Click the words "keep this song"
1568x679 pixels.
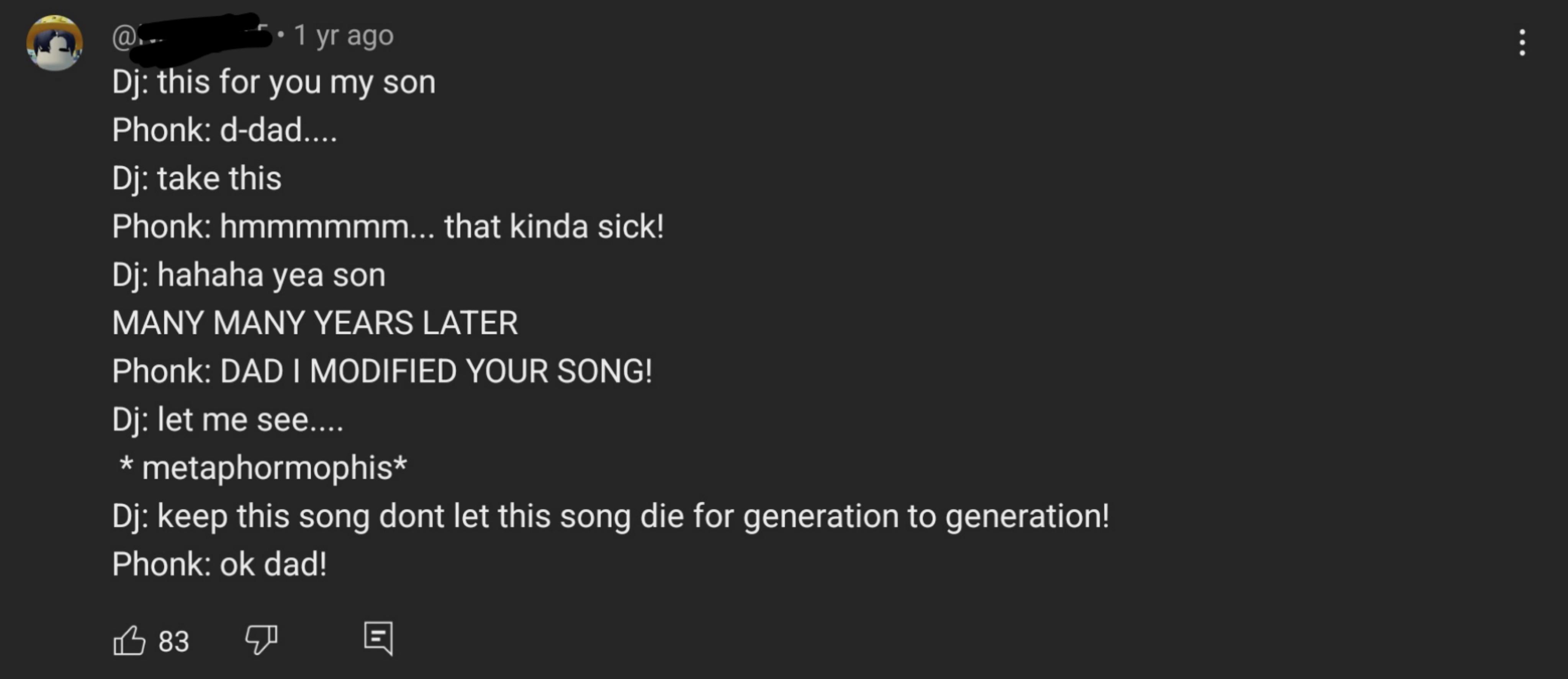click(x=263, y=516)
